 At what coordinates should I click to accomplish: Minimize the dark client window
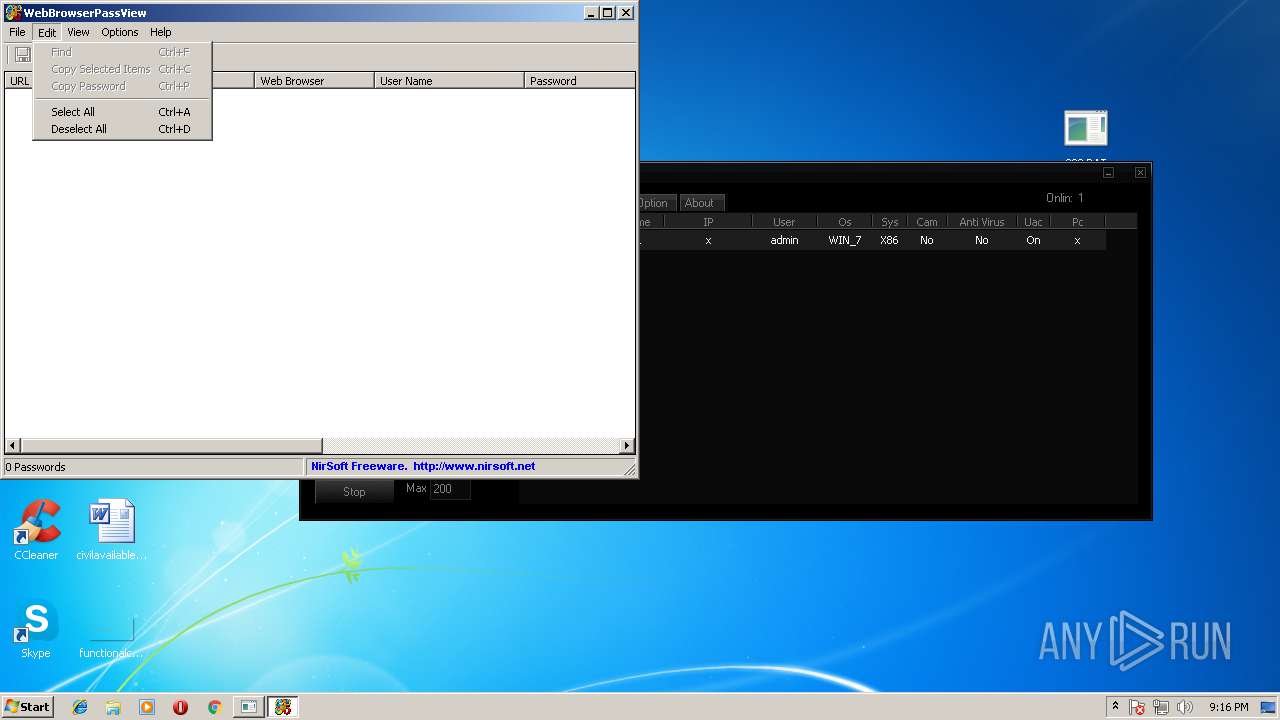point(1108,173)
